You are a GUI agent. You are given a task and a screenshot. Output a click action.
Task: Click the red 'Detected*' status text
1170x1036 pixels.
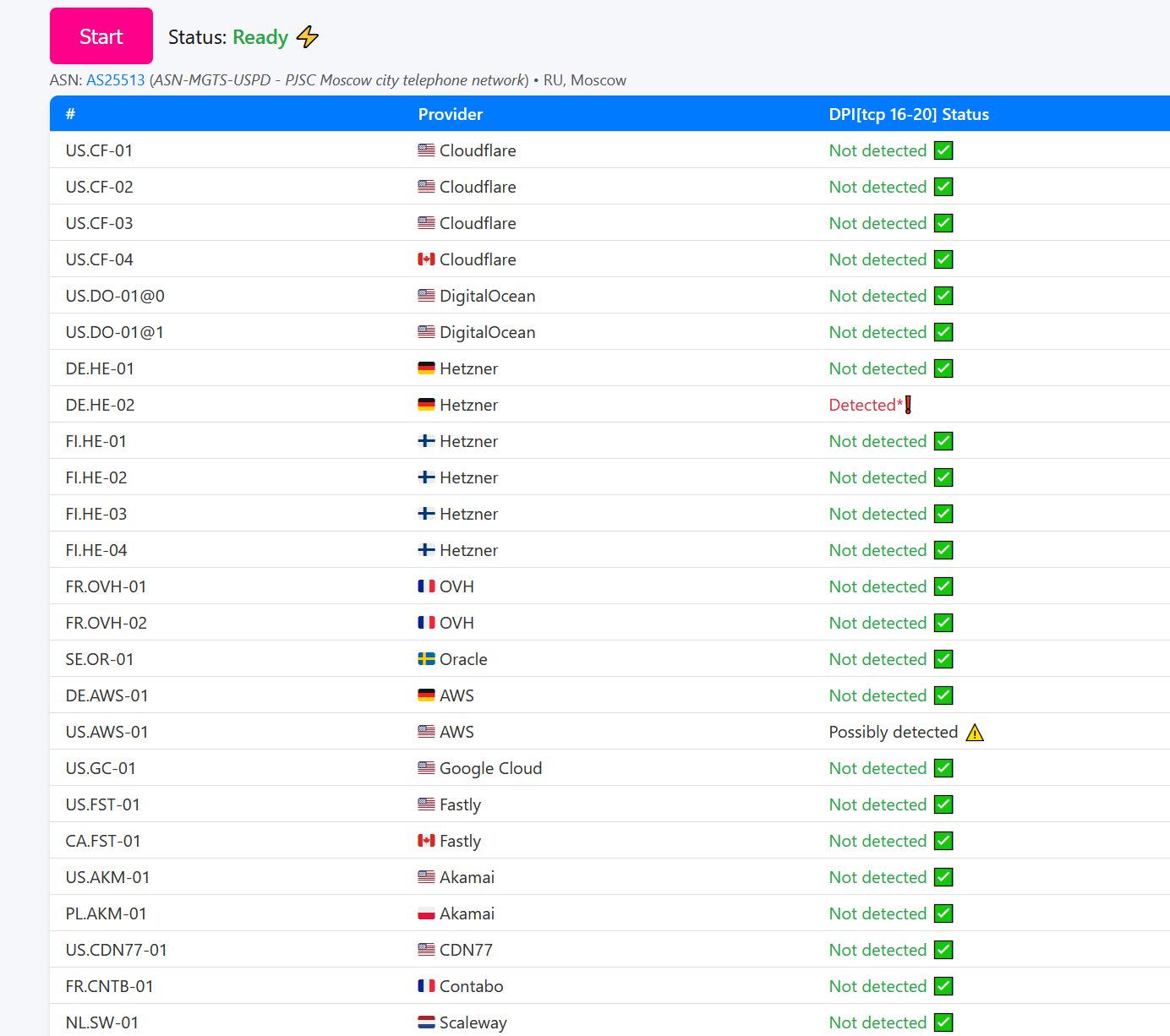click(866, 405)
